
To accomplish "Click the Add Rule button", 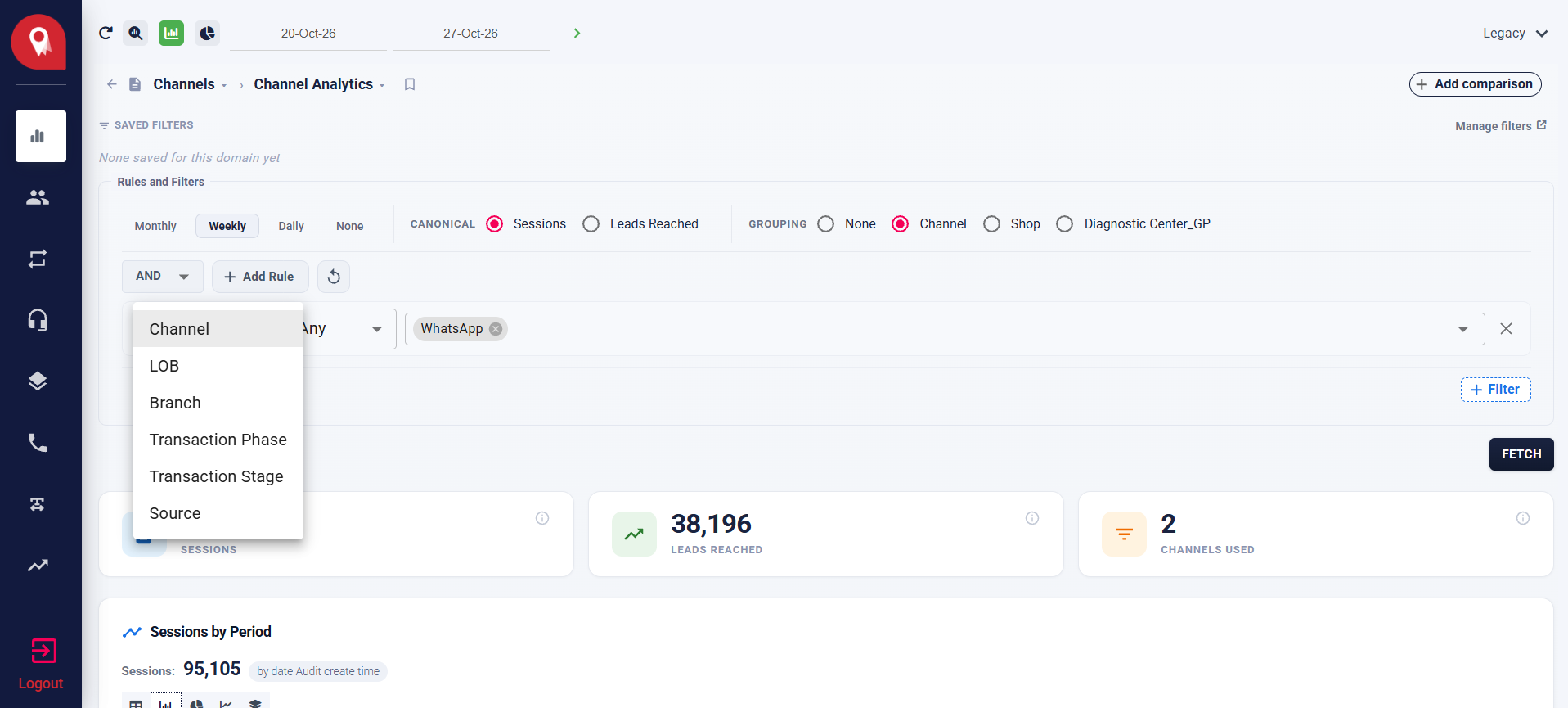I will click(x=260, y=277).
